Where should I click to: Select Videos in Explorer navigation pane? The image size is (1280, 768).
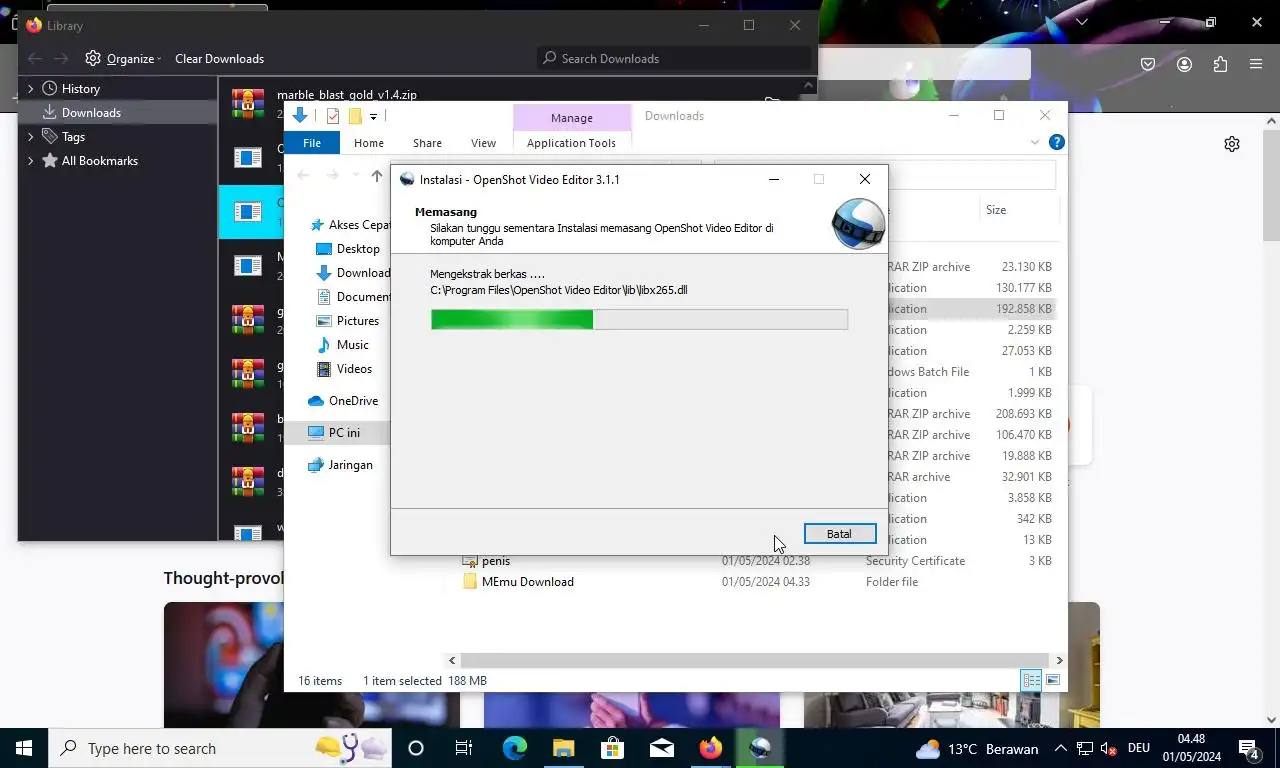(354, 369)
